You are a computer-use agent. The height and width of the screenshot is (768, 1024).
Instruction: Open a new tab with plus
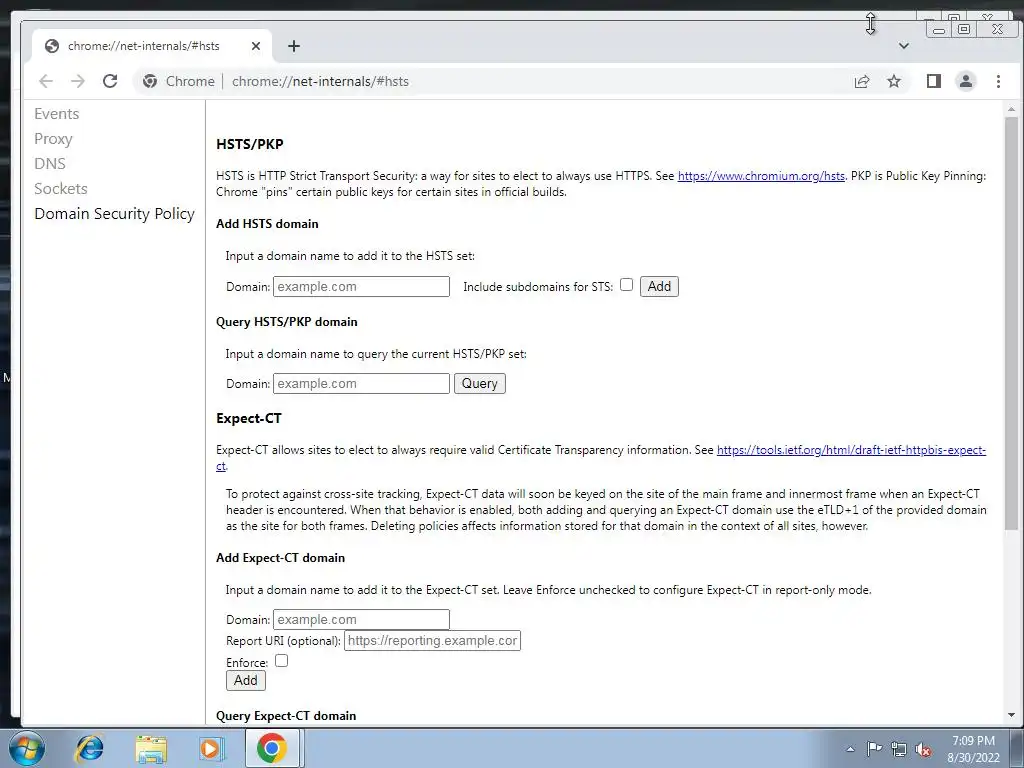(294, 46)
